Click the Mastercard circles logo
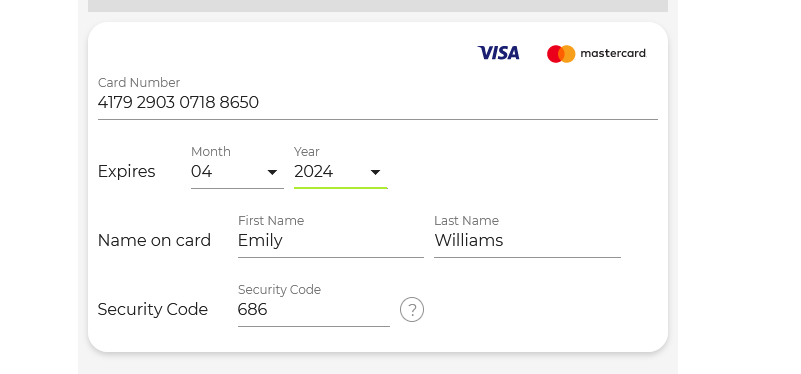 561,54
